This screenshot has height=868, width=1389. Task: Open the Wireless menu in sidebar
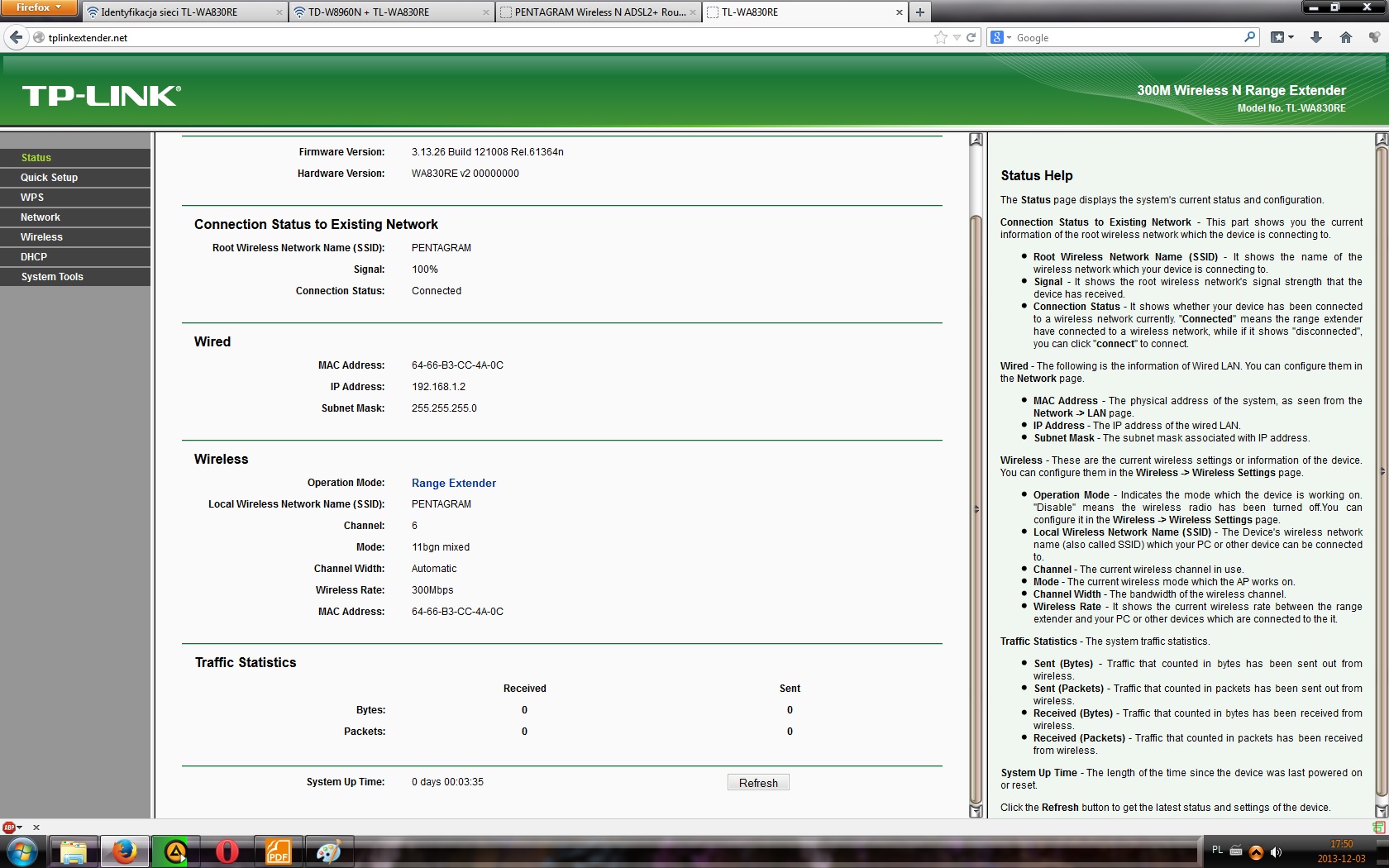click(41, 237)
